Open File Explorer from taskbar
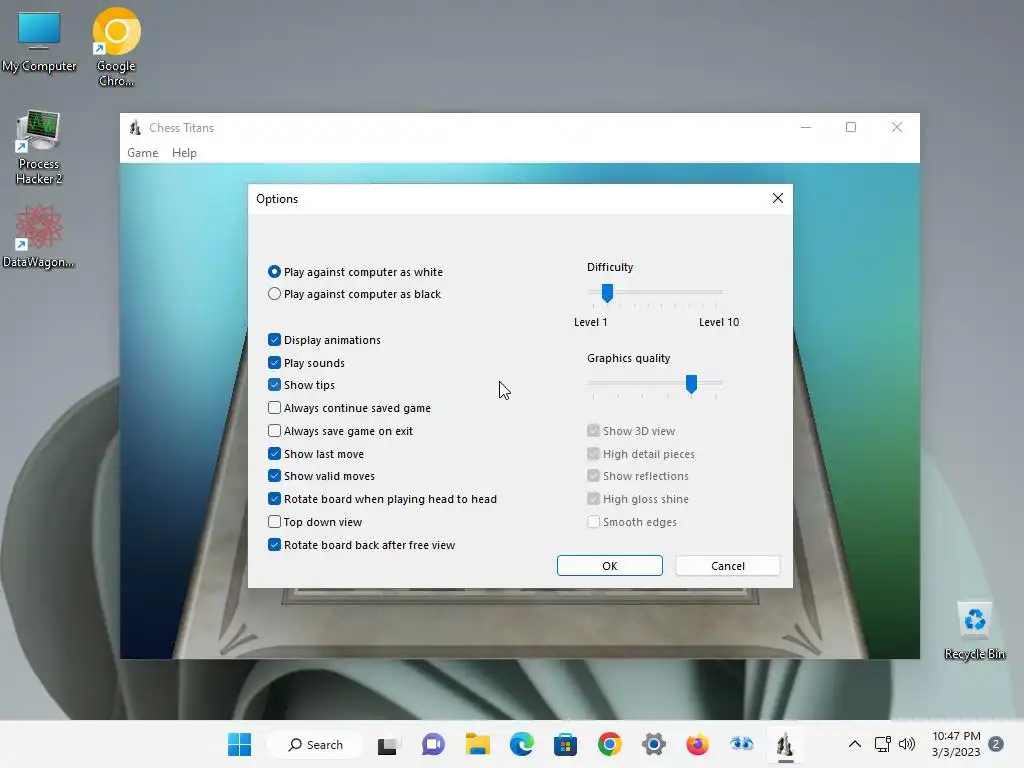 pos(477,744)
